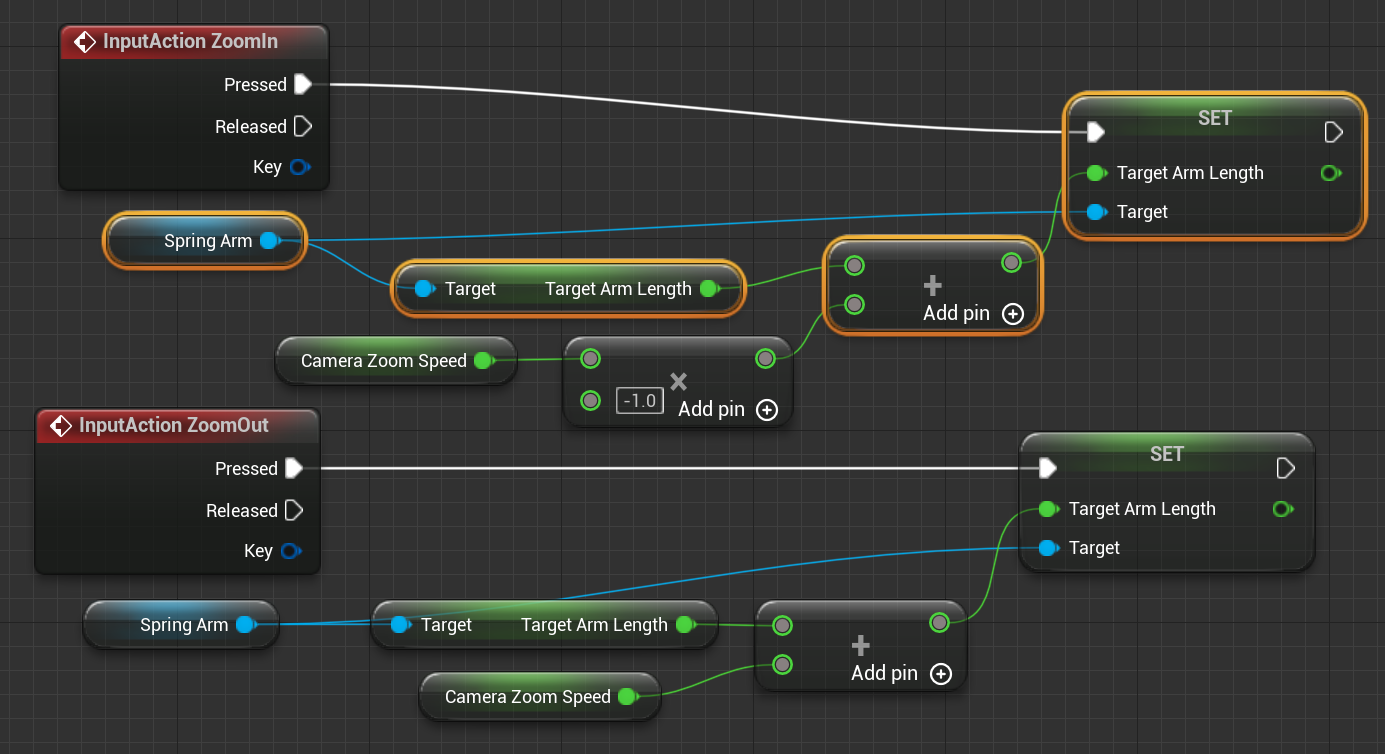The image size is (1385, 754).
Task: Click Pressed exec pin on InputAction ZoomIn
Action: click(x=303, y=85)
